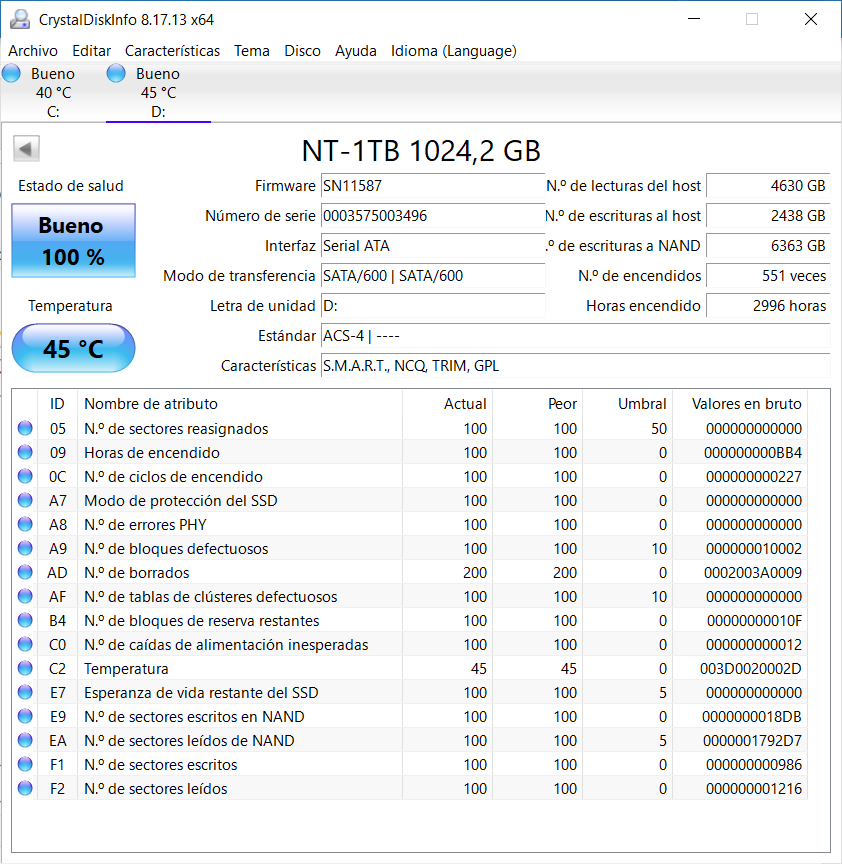Click the Bueno 100 % health status button
The height and width of the screenshot is (864, 842).
(72, 241)
